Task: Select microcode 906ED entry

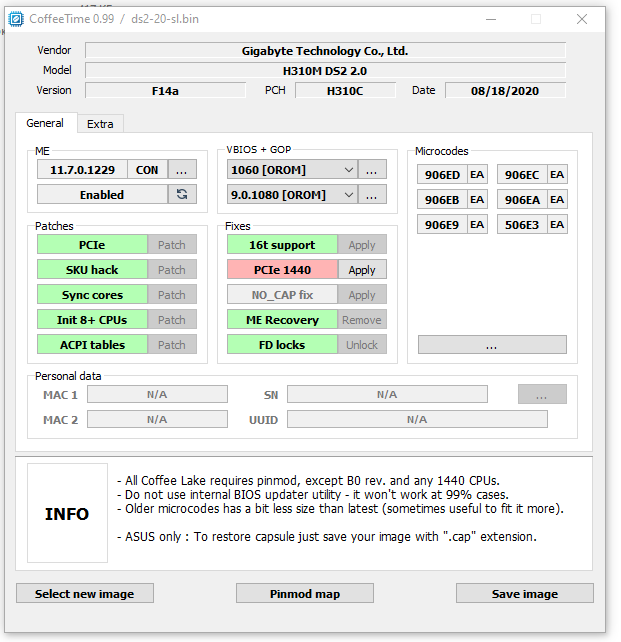Action: tap(442, 174)
